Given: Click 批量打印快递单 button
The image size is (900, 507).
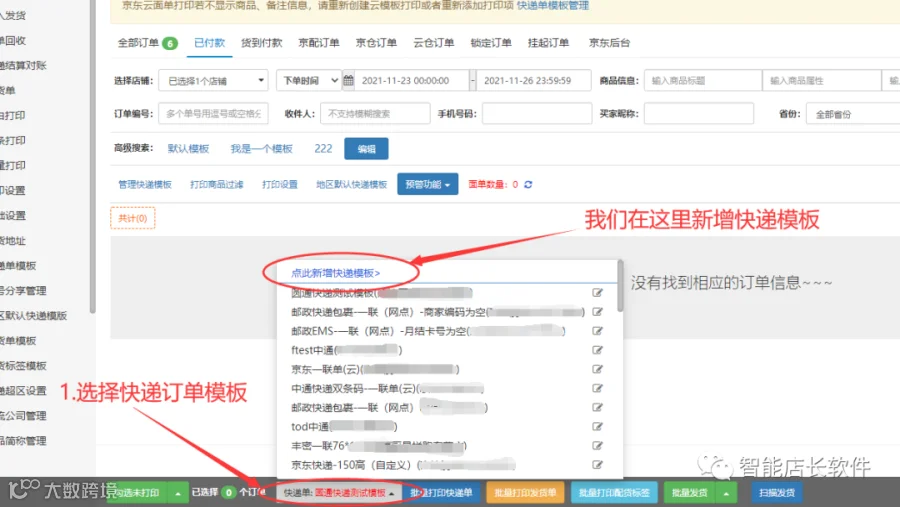Looking at the screenshot, I should (x=441, y=493).
